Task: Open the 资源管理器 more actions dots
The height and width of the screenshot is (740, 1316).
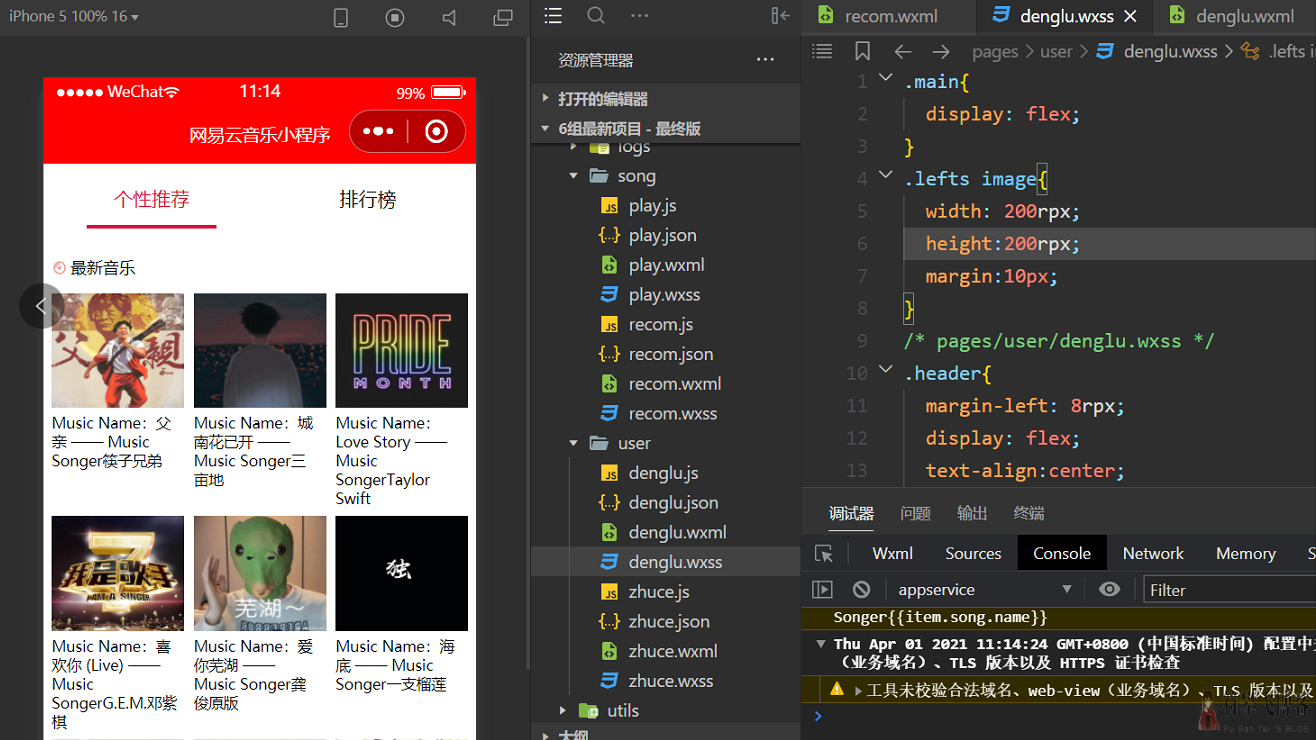Action: pos(766,60)
